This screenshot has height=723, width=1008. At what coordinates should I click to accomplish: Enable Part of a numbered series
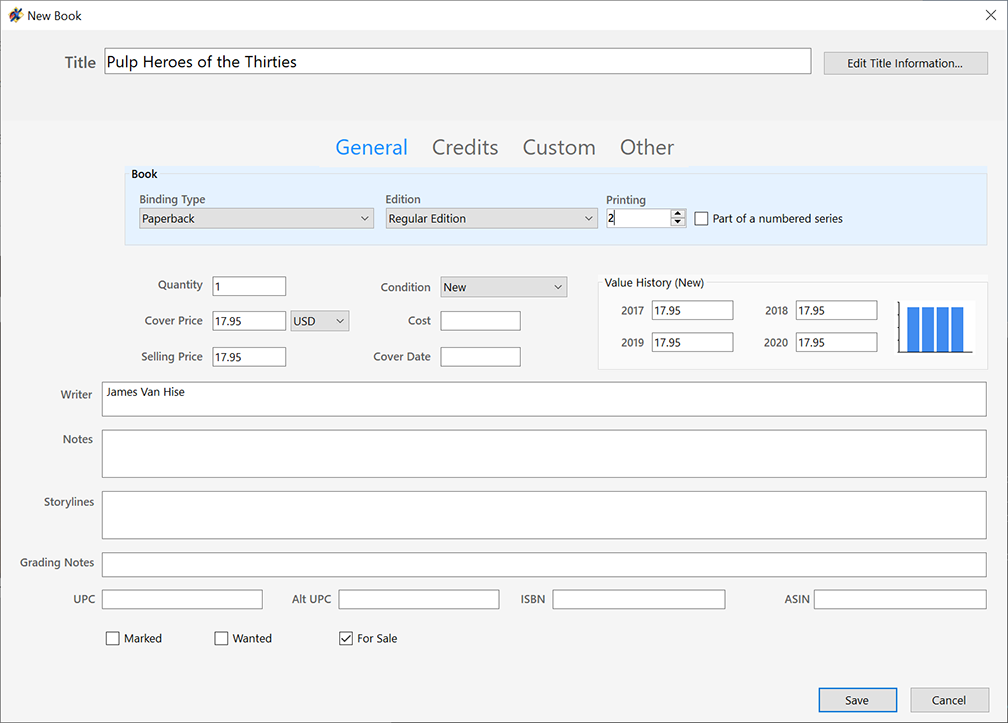click(701, 219)
